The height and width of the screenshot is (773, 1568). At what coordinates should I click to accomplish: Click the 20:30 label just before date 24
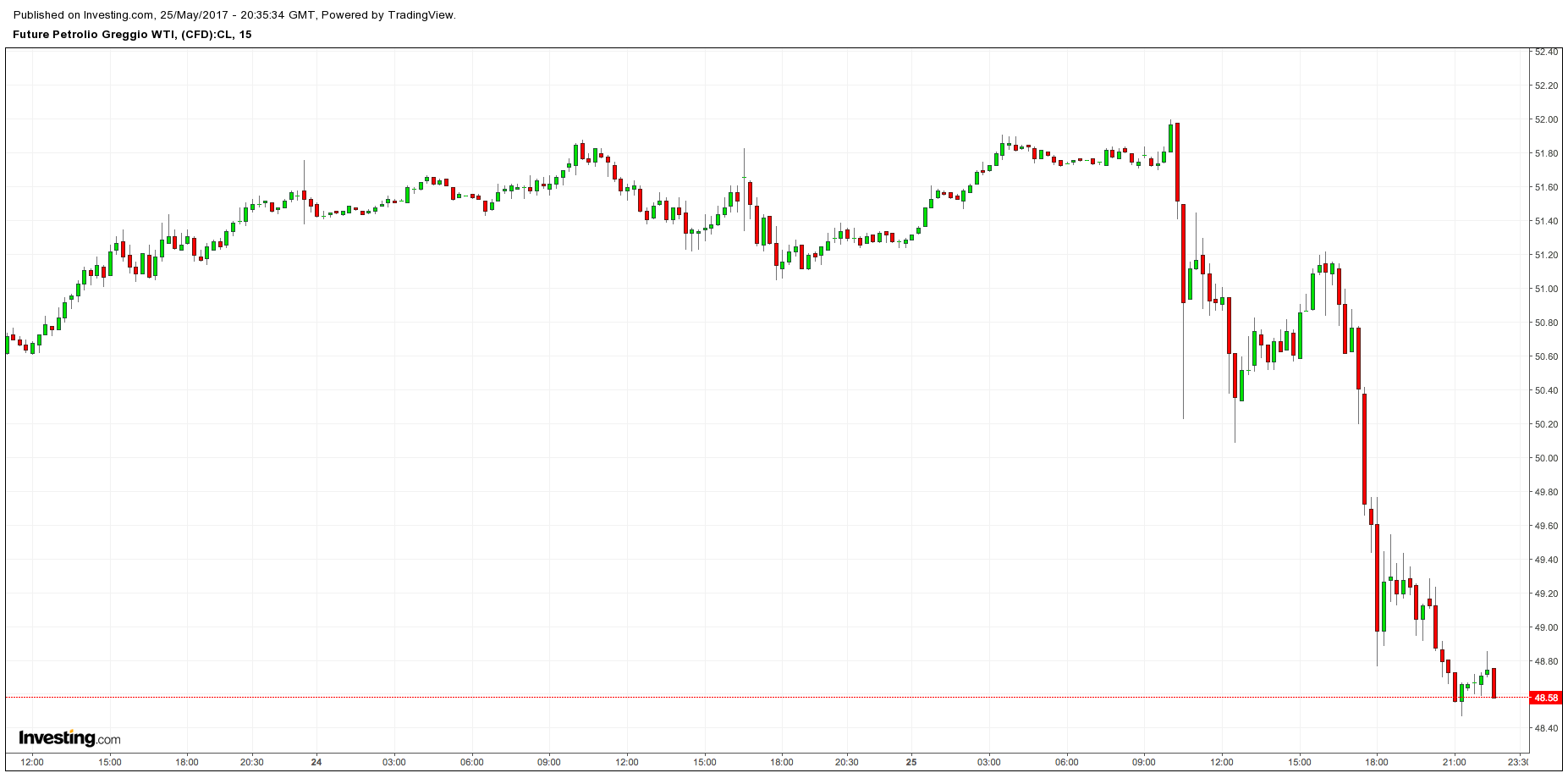[251, 762]
